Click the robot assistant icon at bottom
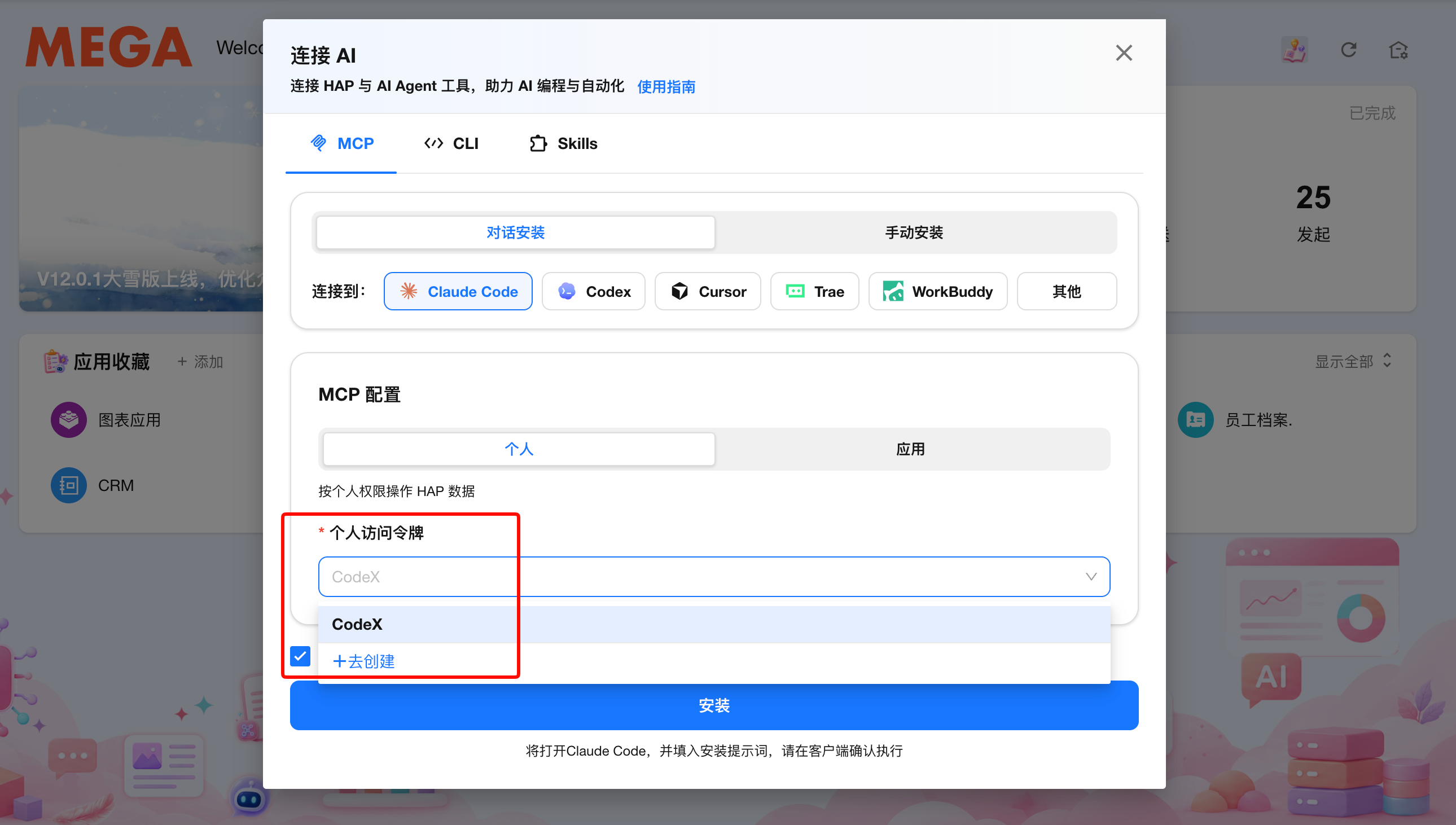The image size is (1456, 825). (x=249, y=799)
